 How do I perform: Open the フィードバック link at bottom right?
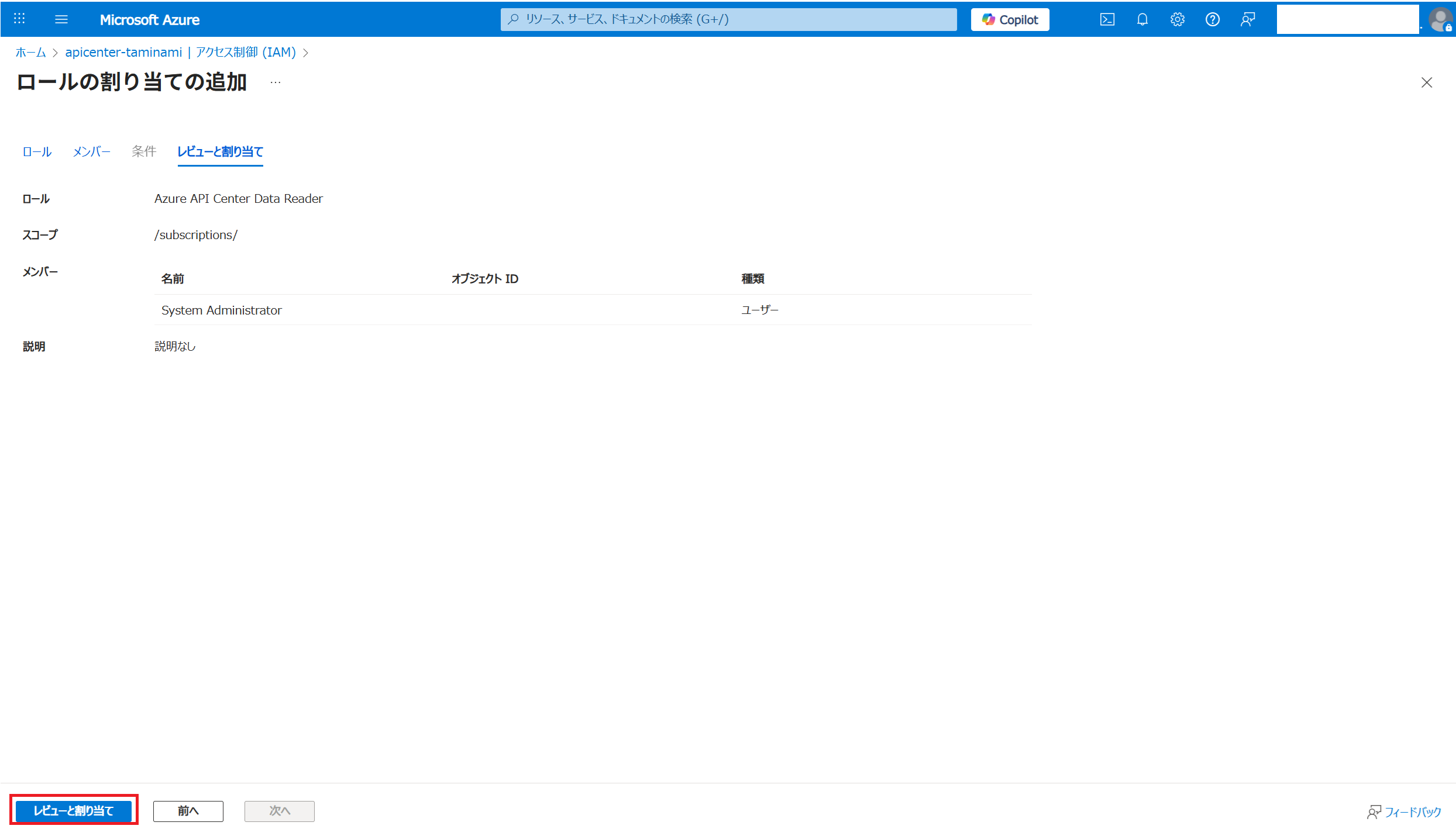coord(1404,812)
